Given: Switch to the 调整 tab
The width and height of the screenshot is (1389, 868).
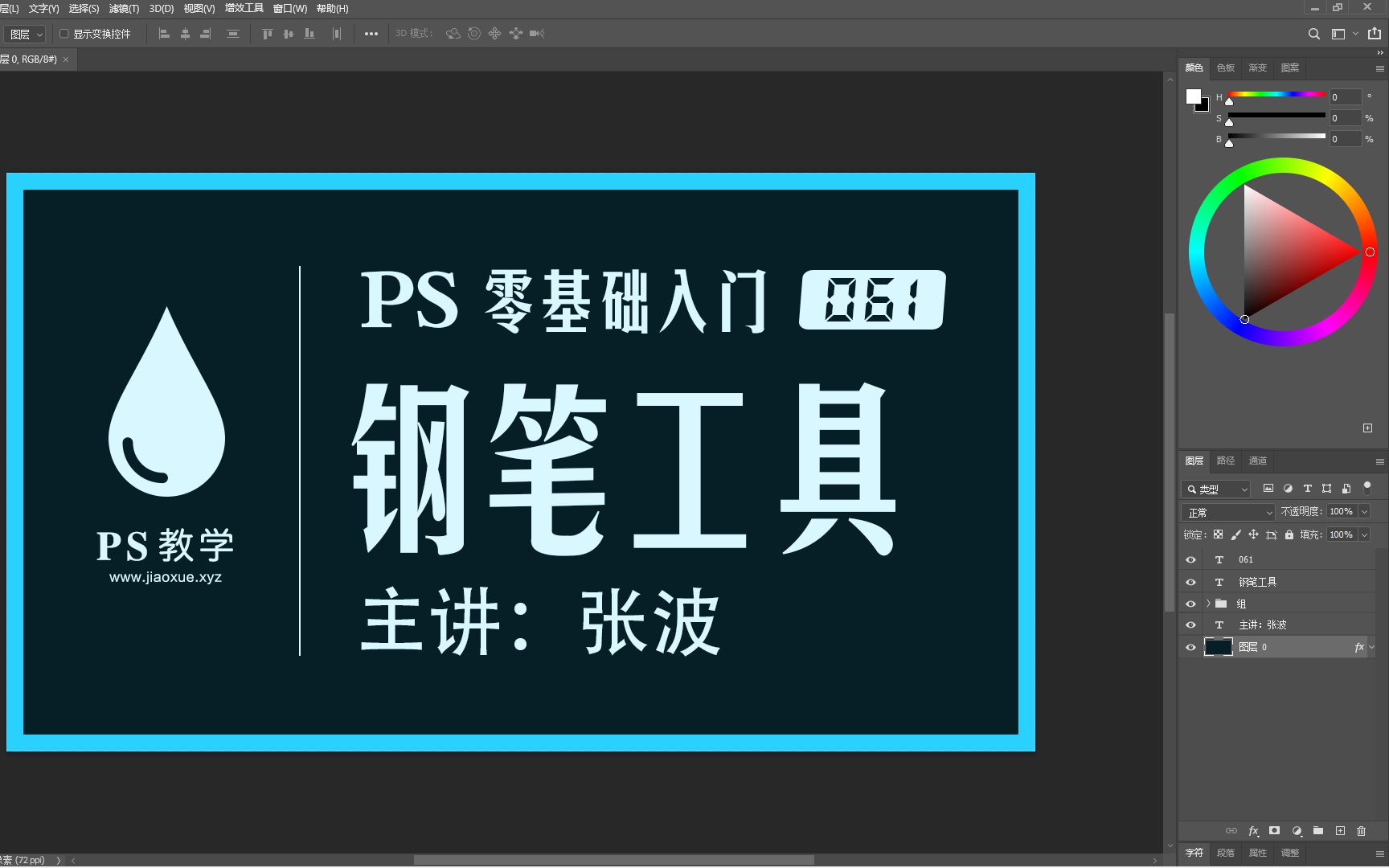Looking at the screenshot, I should click(1290, 853).
